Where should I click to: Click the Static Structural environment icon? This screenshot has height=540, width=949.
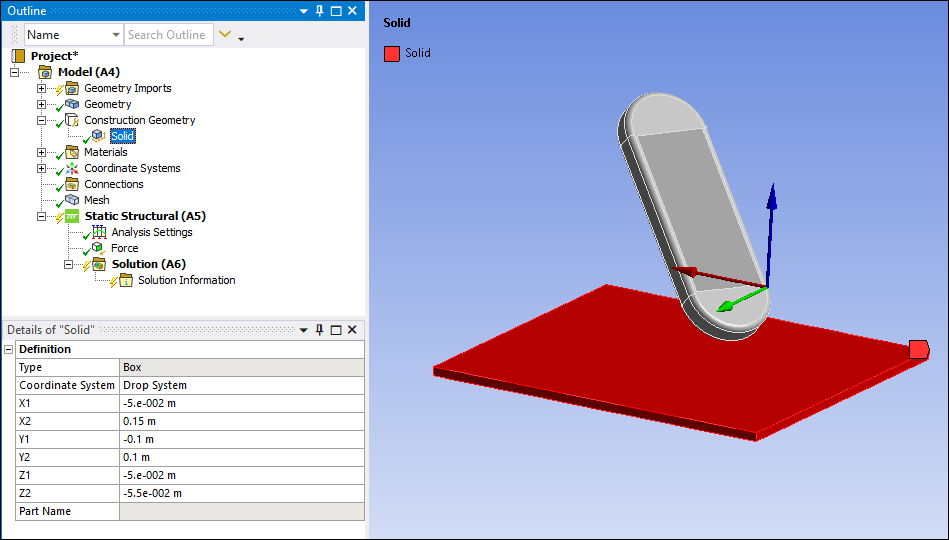[72, 216]
